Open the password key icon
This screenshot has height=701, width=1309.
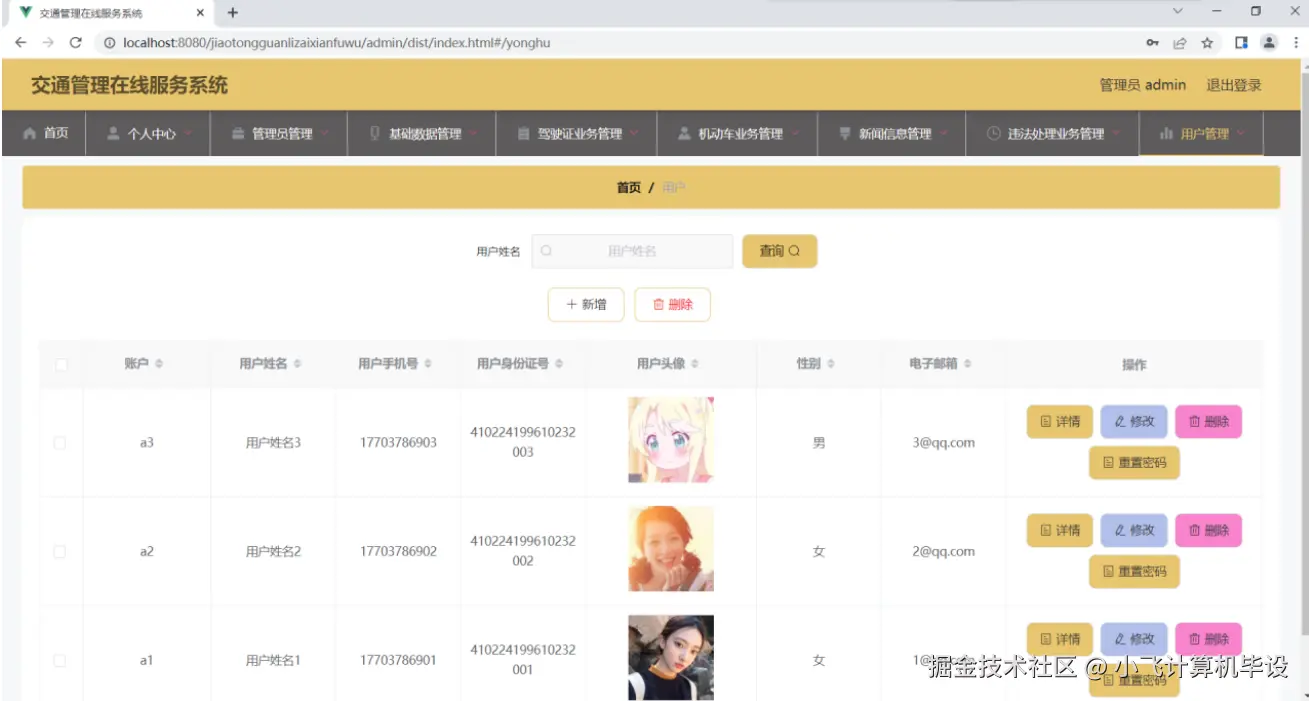[1153, 43]
